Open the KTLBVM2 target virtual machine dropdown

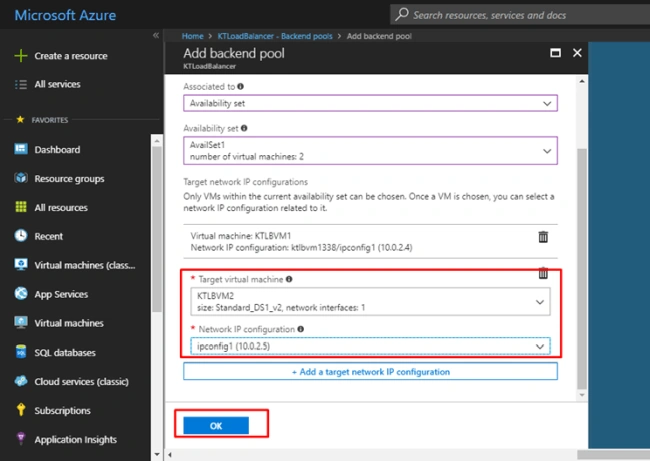point(370,301)
